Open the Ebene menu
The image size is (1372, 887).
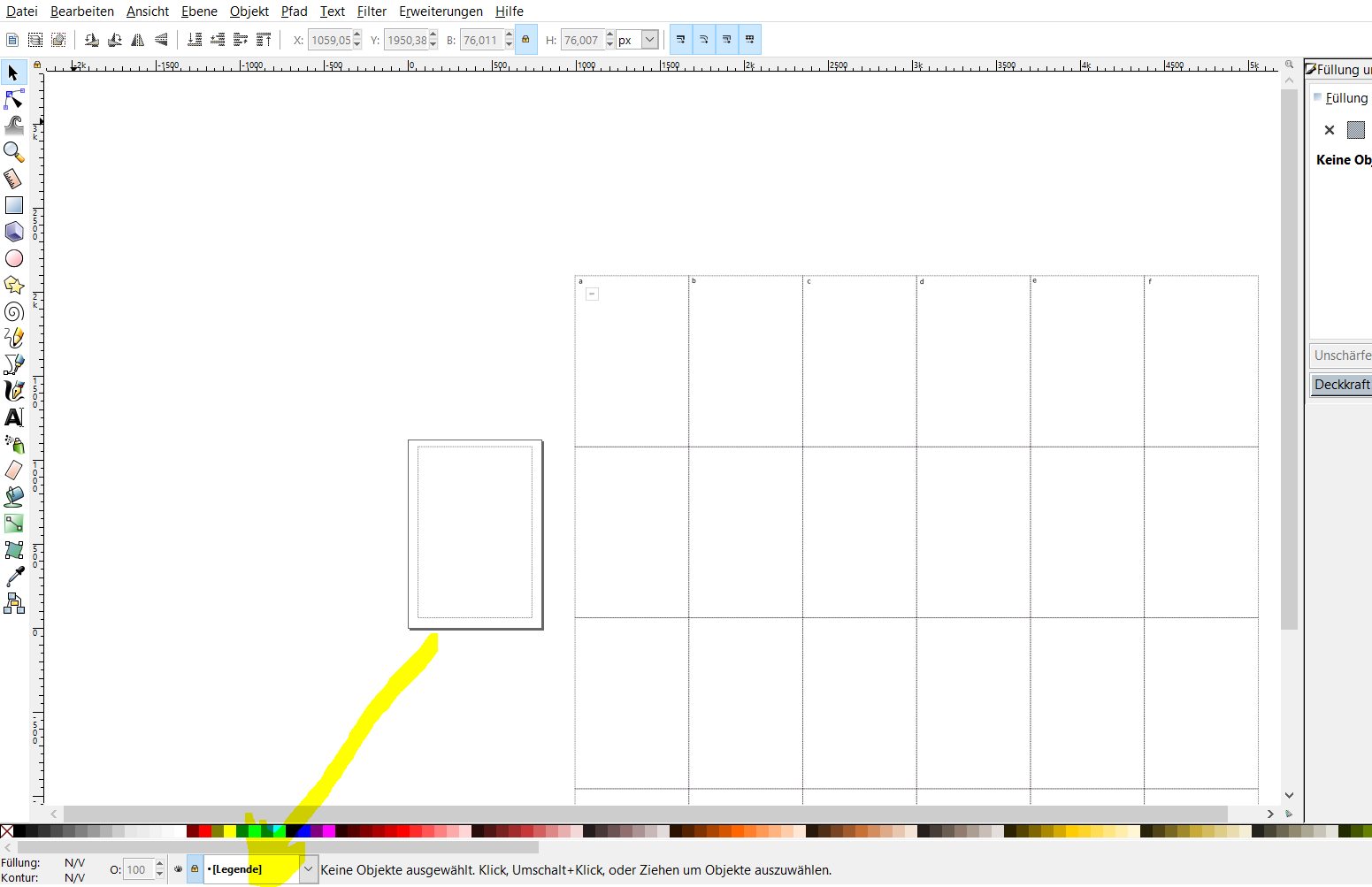click(x=199, y=11)
